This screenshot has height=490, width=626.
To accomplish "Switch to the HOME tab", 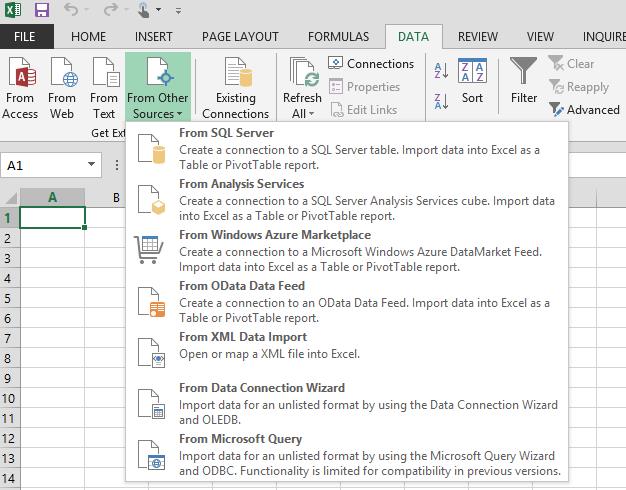I will point(88,37).
